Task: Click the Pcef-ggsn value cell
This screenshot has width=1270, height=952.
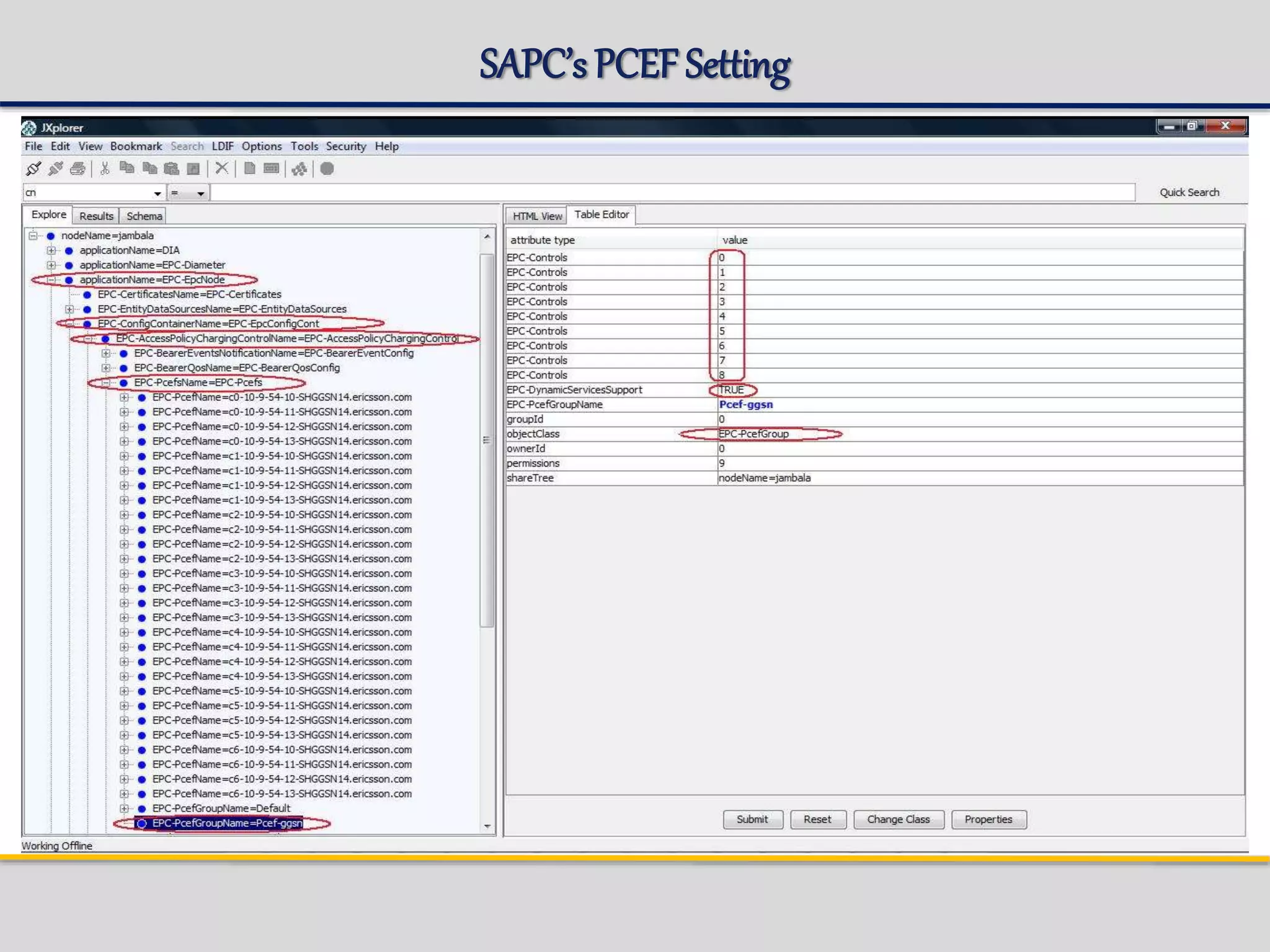Action: tap(980, 405)
